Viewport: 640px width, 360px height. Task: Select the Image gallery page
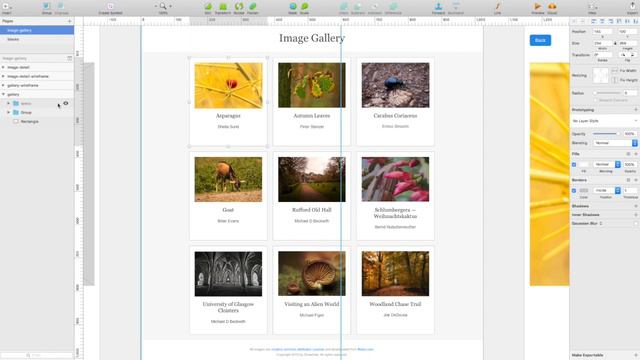coord(37,30)
